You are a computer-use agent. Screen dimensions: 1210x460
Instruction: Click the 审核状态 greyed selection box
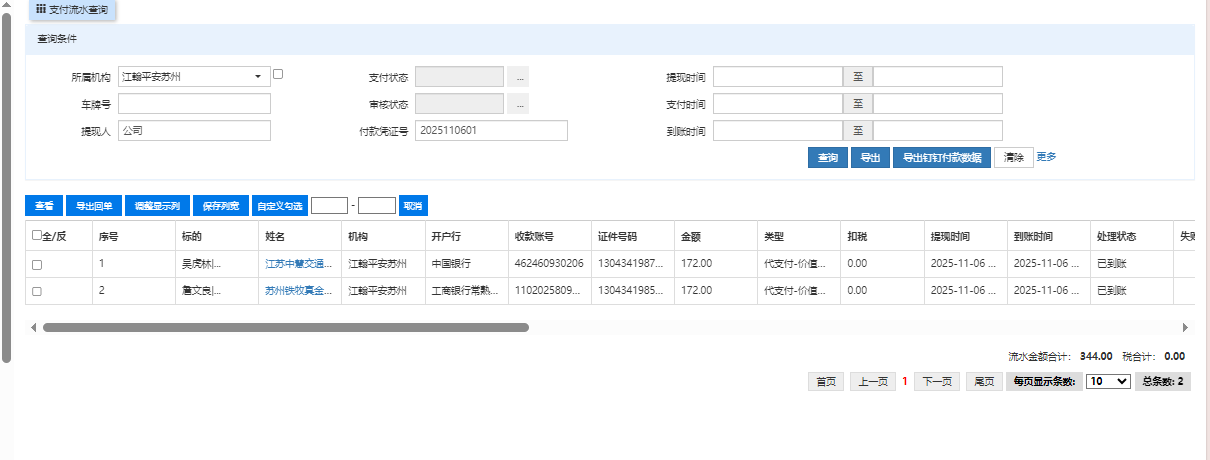point(459,103)
